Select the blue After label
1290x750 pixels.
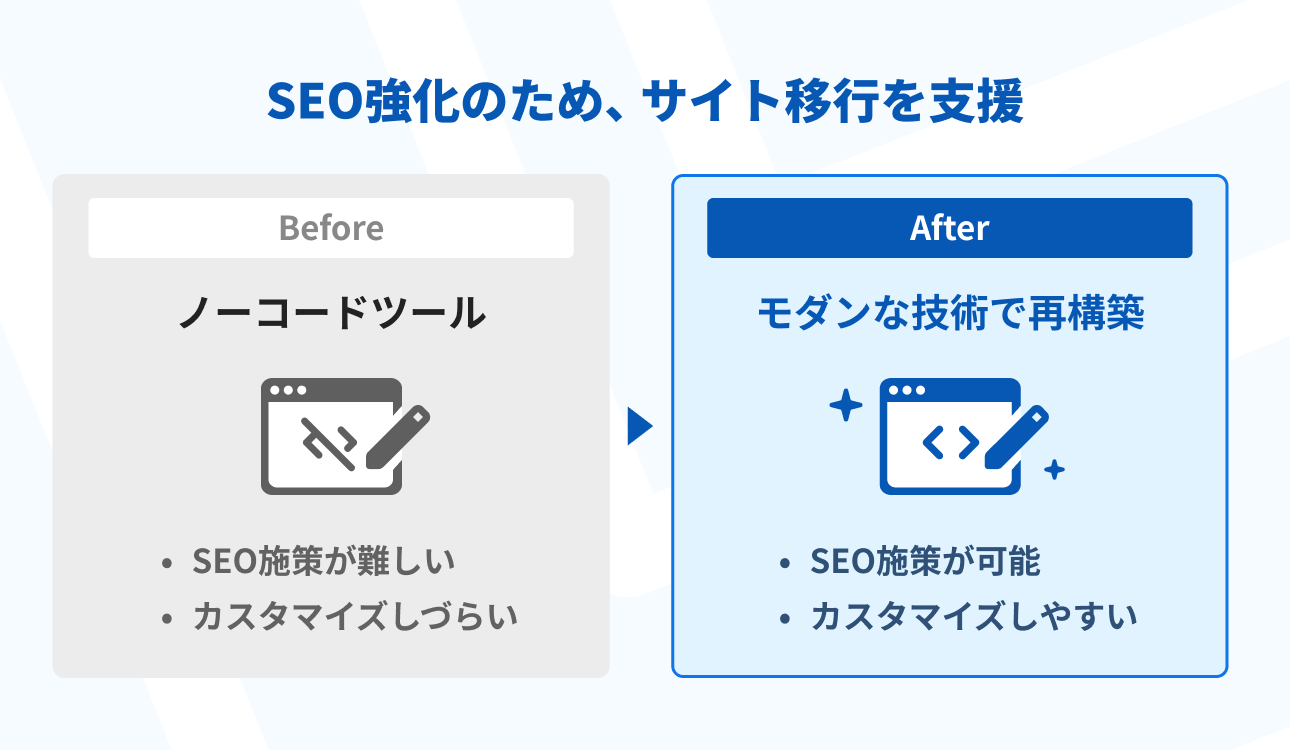coord(949,228)
